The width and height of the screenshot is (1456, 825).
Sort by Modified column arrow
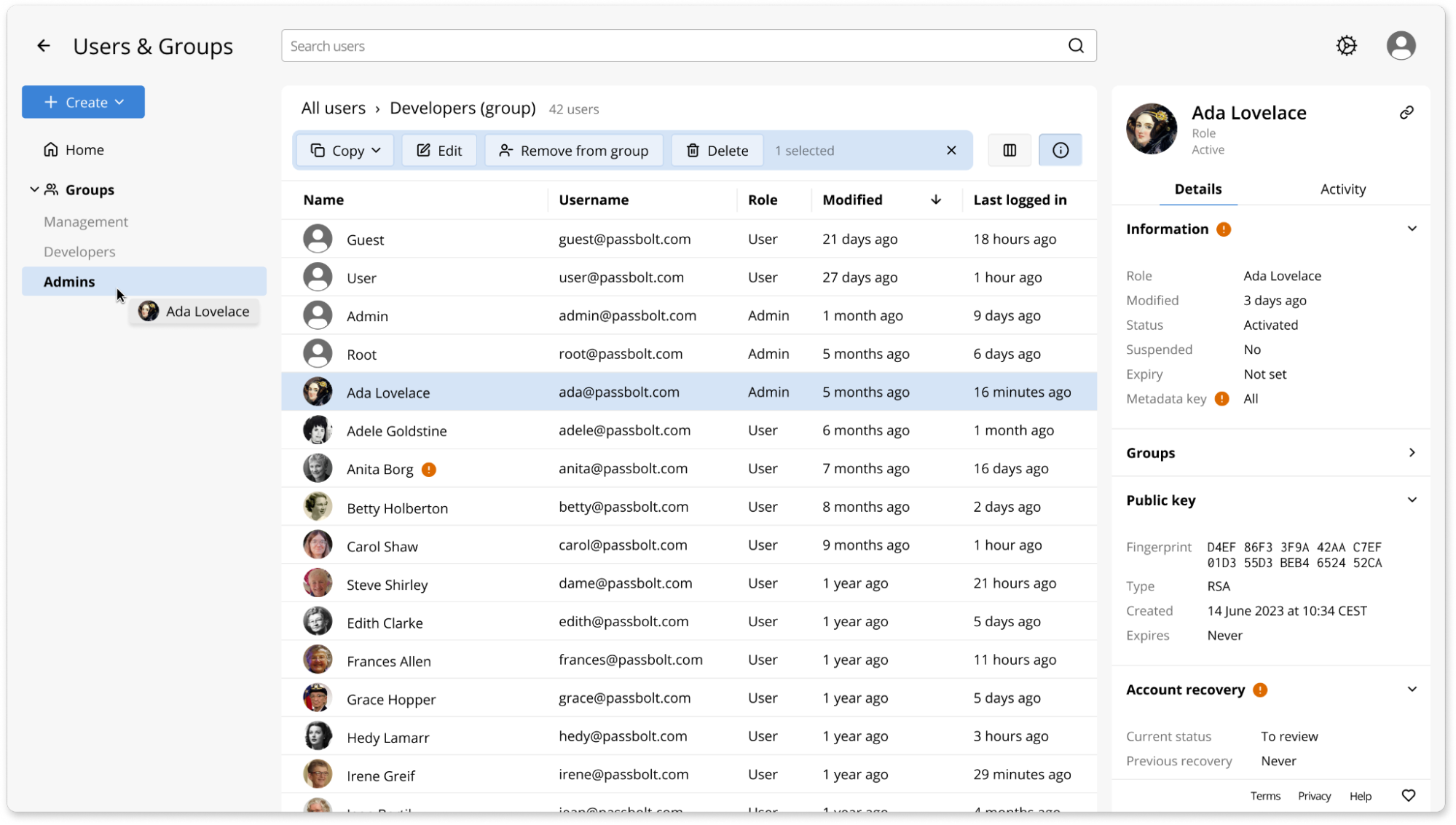pyautogui.click(x=936, y=200)
